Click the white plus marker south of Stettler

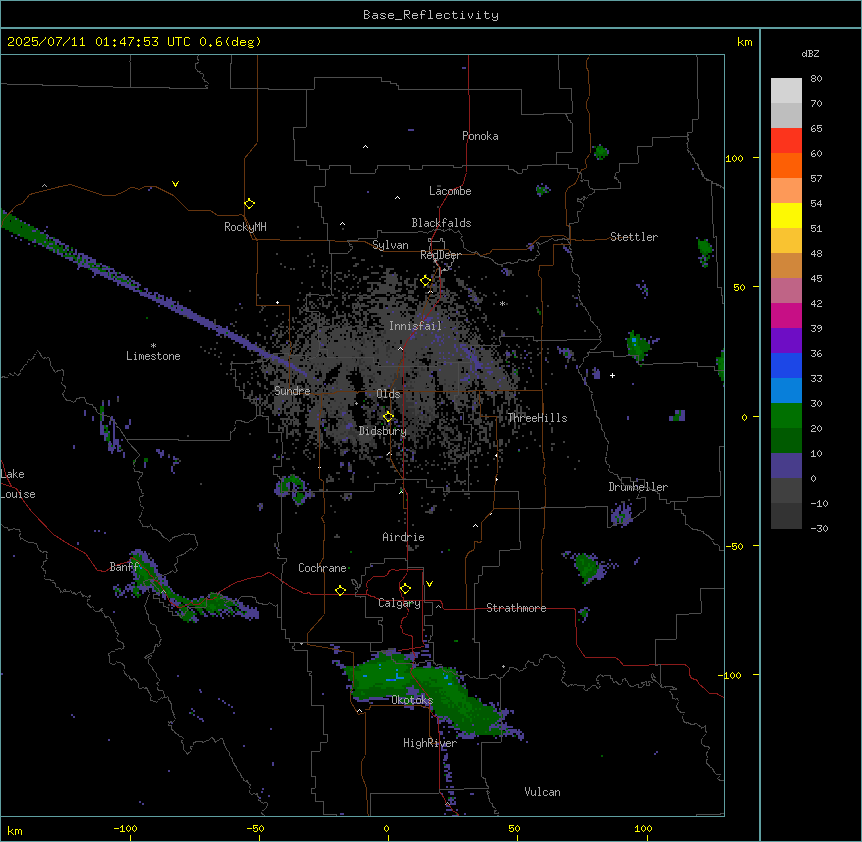(x=612, y=375)
